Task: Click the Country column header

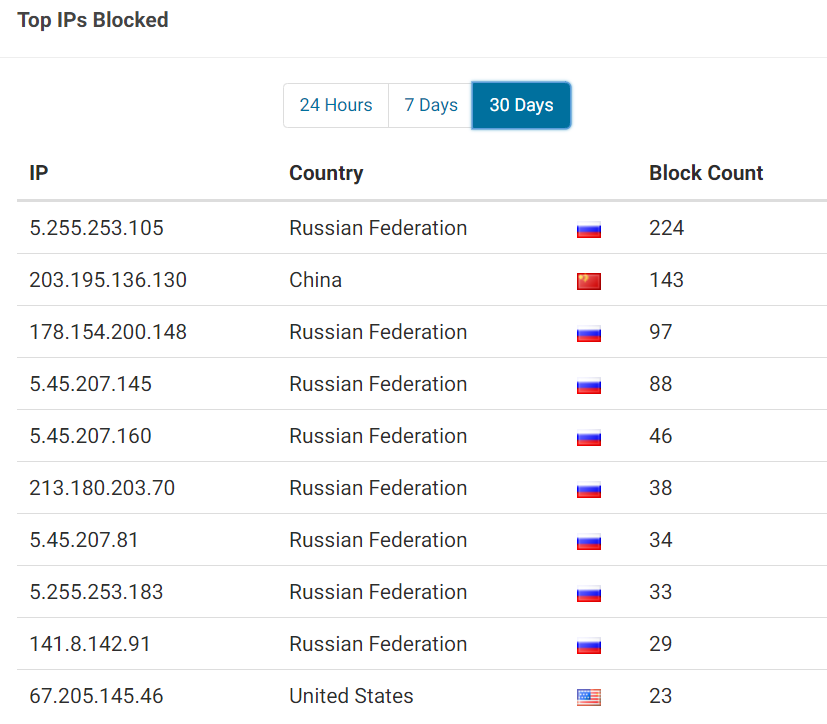Action: 326,173
